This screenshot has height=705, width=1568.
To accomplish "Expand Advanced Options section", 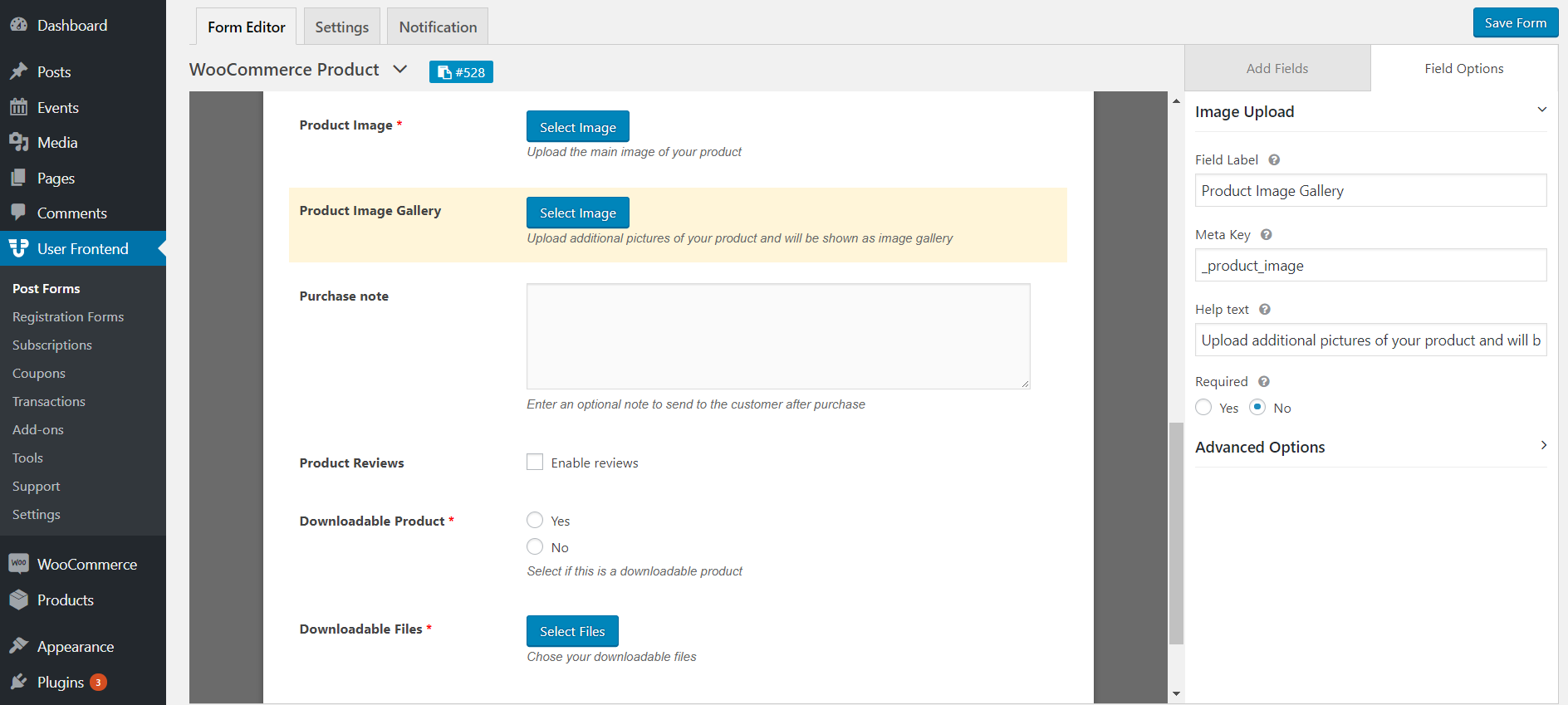I will (1543, 445).
